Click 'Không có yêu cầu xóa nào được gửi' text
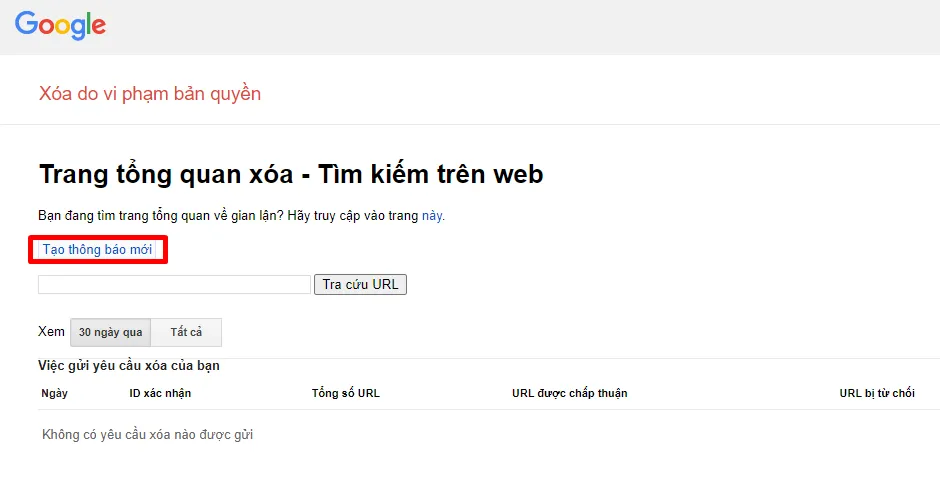The image size is (940, 490). tap(147, 435)
